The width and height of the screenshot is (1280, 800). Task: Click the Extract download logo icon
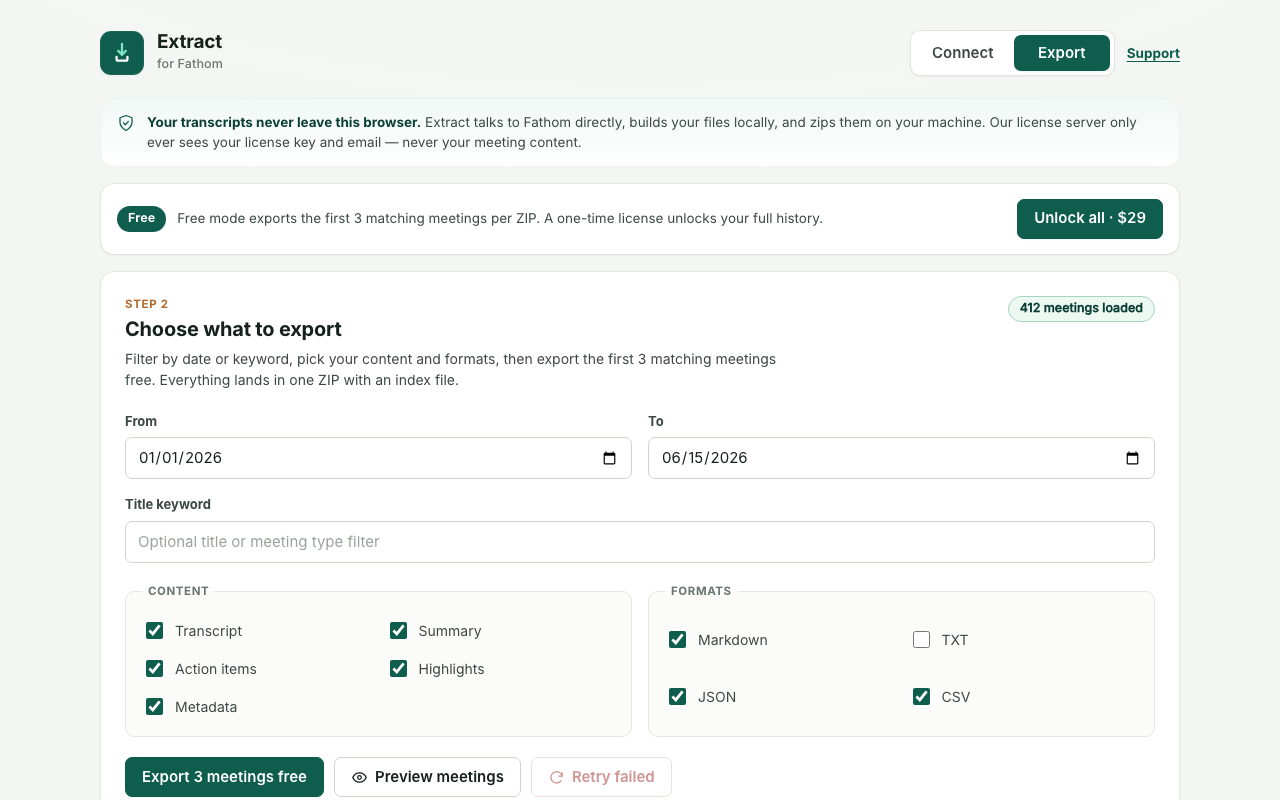(122, 53)
